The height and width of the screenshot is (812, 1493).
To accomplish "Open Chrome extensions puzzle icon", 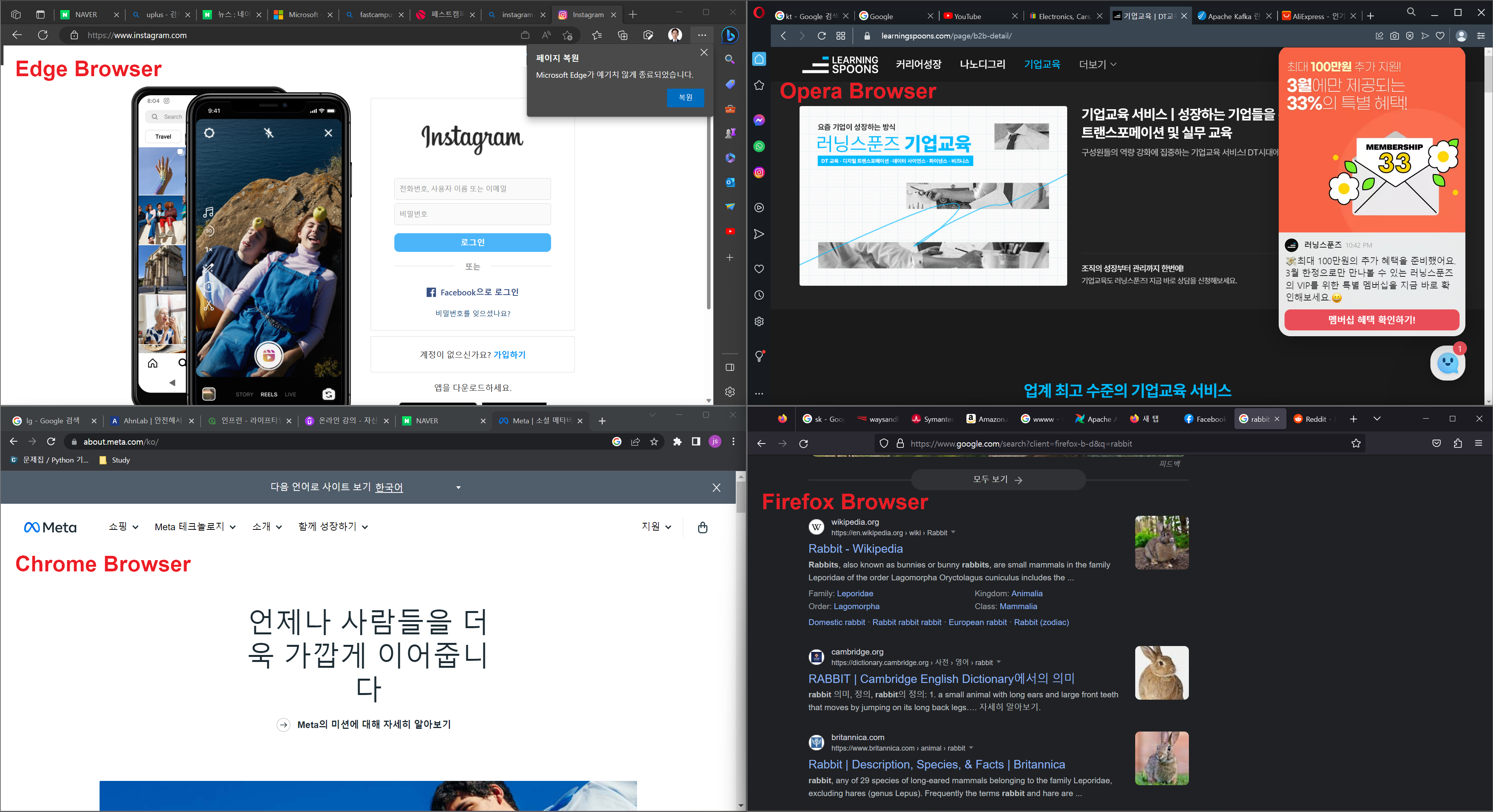I will click(x=677, y=441).
